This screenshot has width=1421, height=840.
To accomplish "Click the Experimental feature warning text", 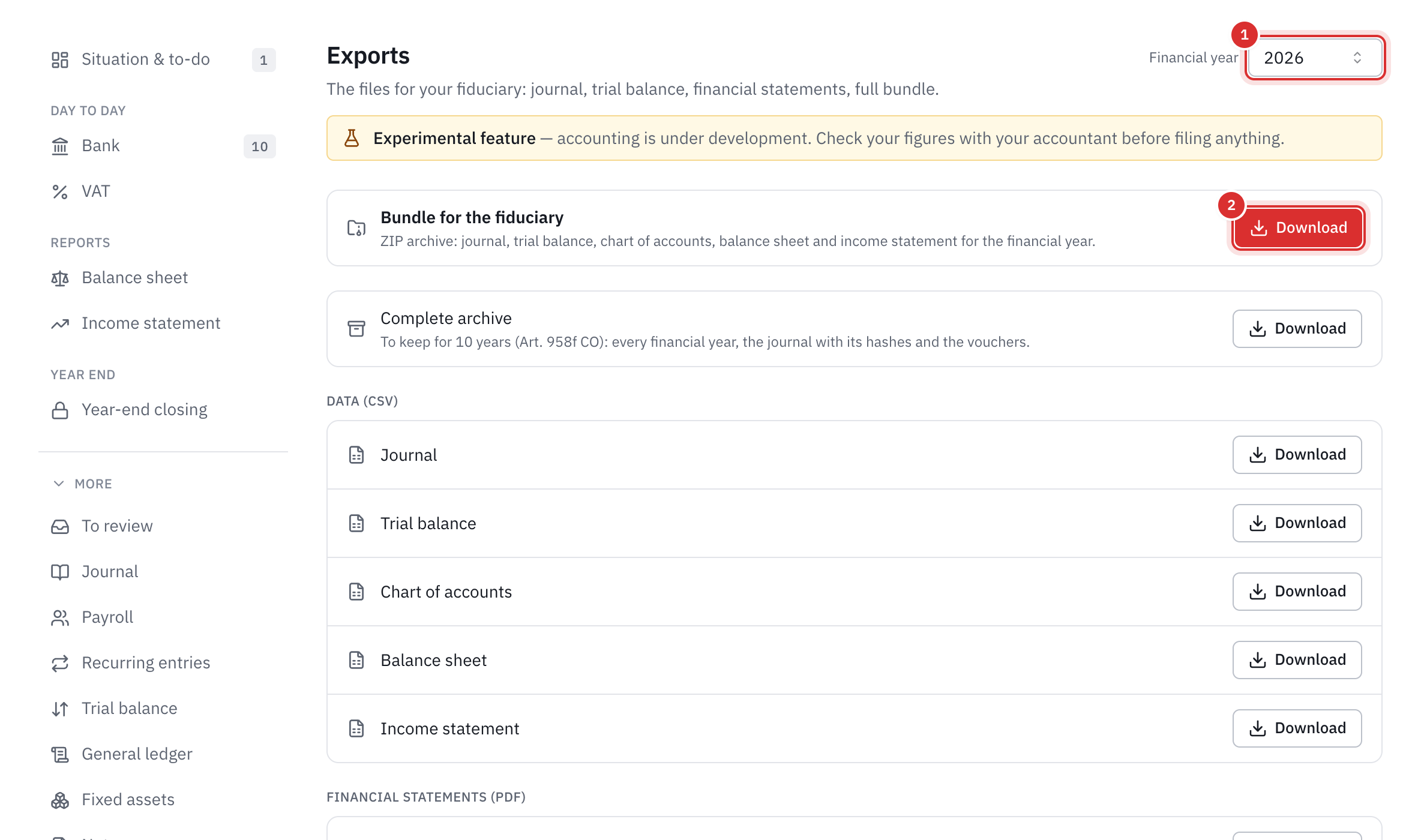I will pyautogui.click(x=829, y=138).
